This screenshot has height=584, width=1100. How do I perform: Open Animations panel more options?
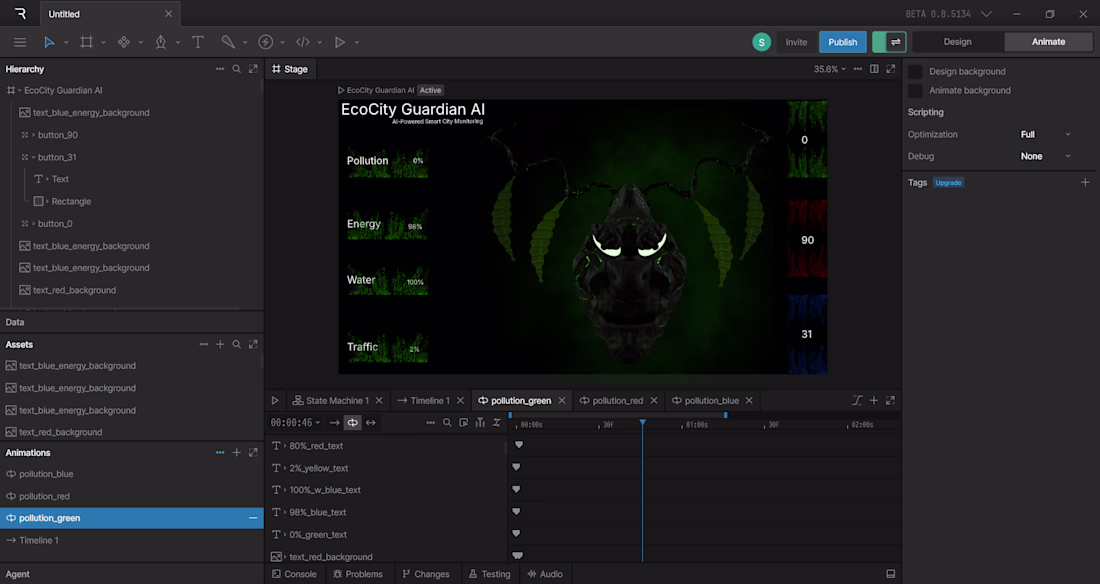point(220,453)
